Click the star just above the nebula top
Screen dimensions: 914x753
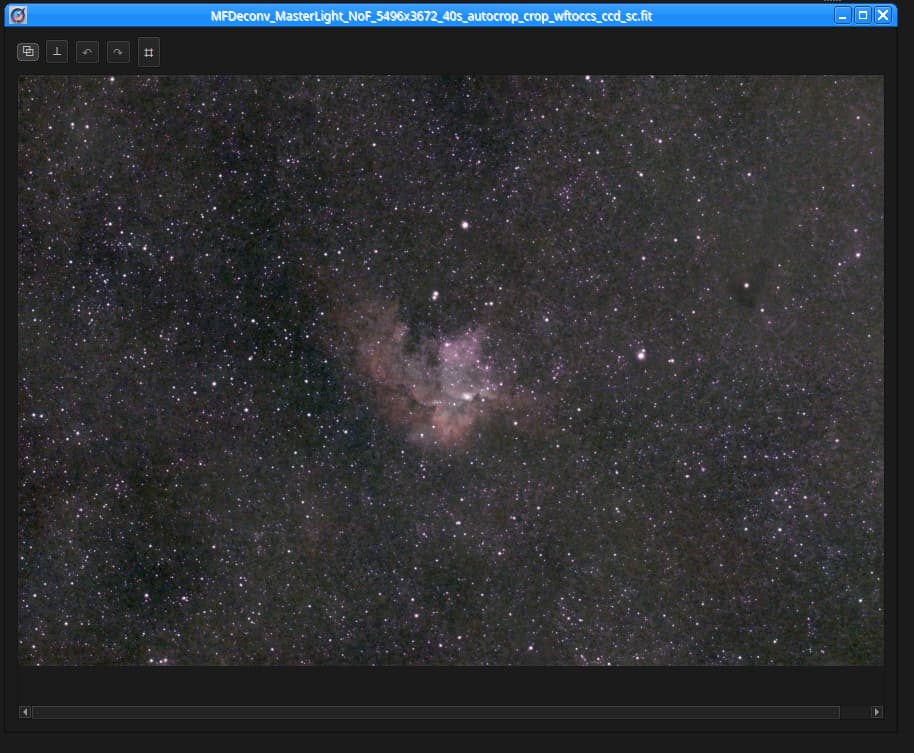[x=435, y=295]
